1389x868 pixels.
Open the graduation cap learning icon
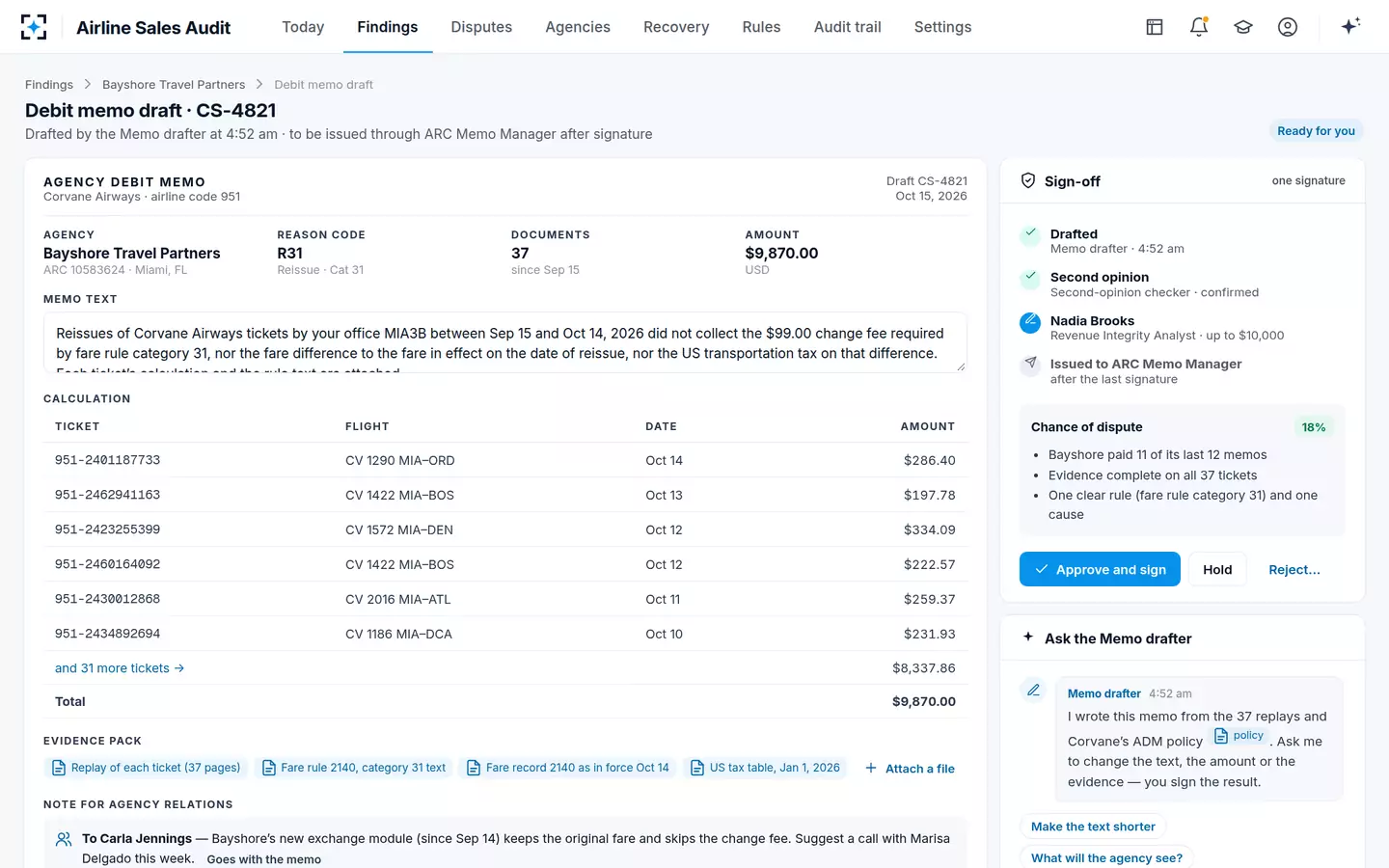[1243, 27]
